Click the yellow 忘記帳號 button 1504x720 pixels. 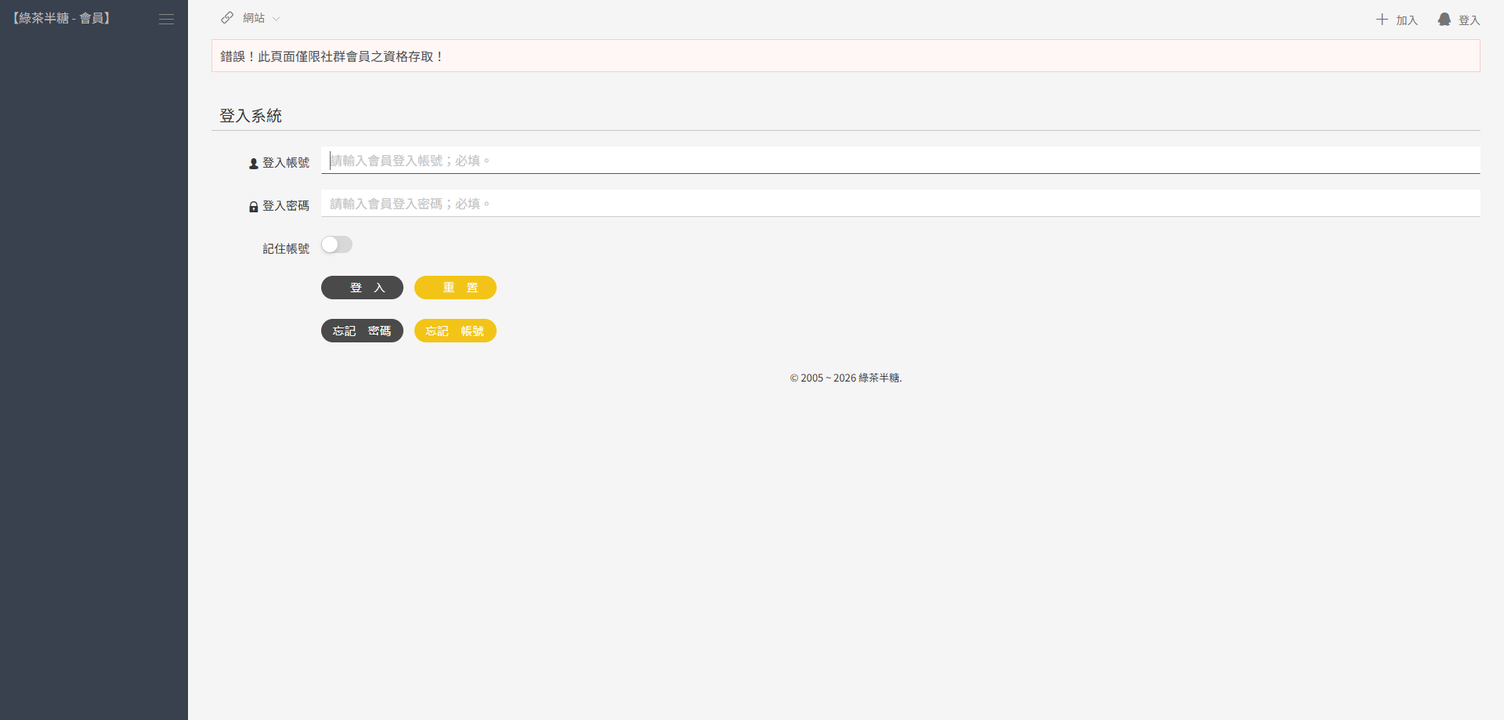coord(455,331)
